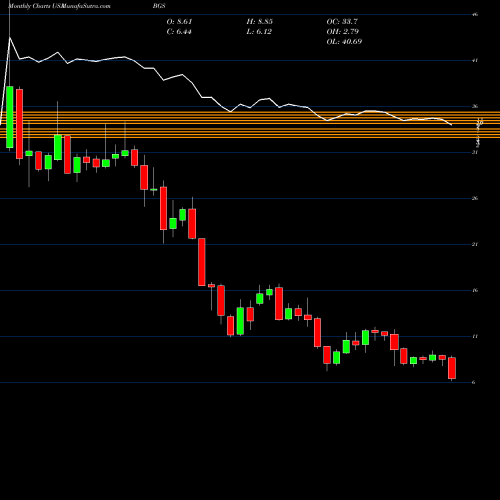Image resolution: width=500 pixels, height=500 pixels.
Task: Click the BGS ticker symbol label
Action: [159, 6]
